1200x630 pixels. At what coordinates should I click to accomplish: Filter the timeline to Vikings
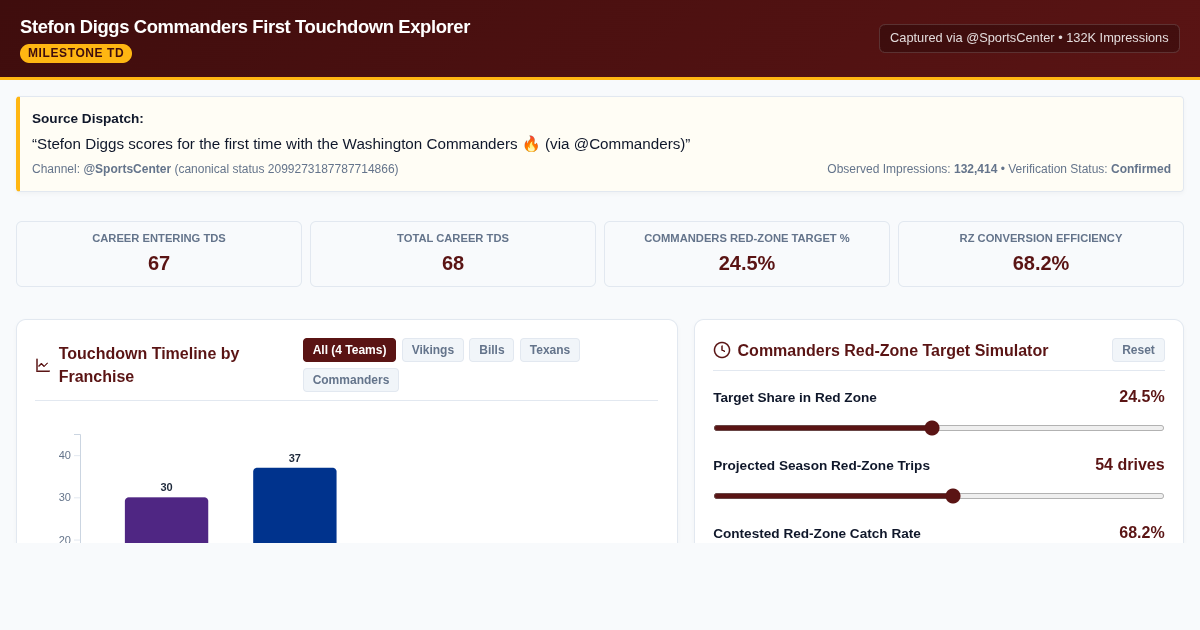tap(433, 350)
